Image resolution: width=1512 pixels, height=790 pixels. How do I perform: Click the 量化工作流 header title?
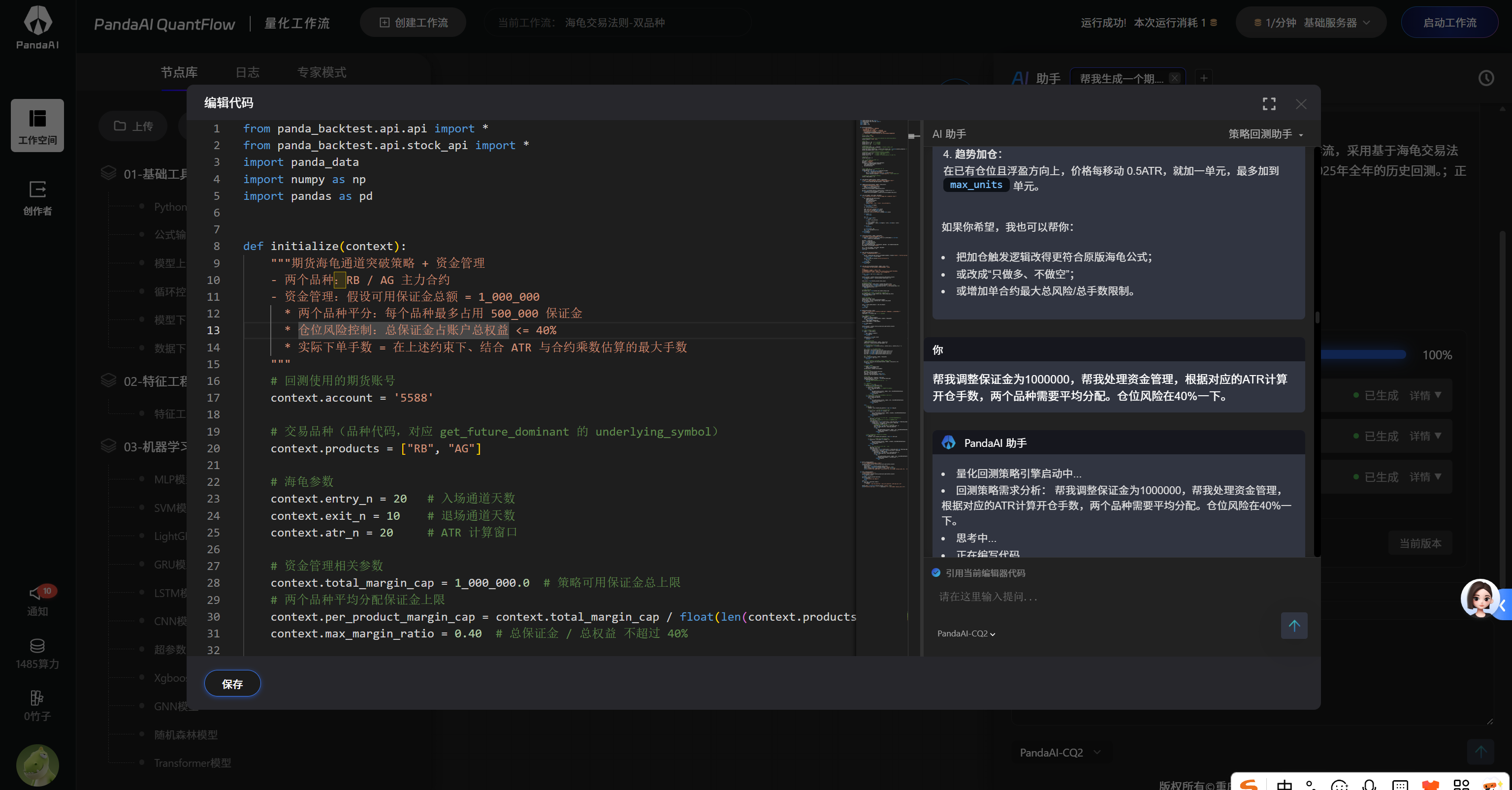tap(297, 24)
